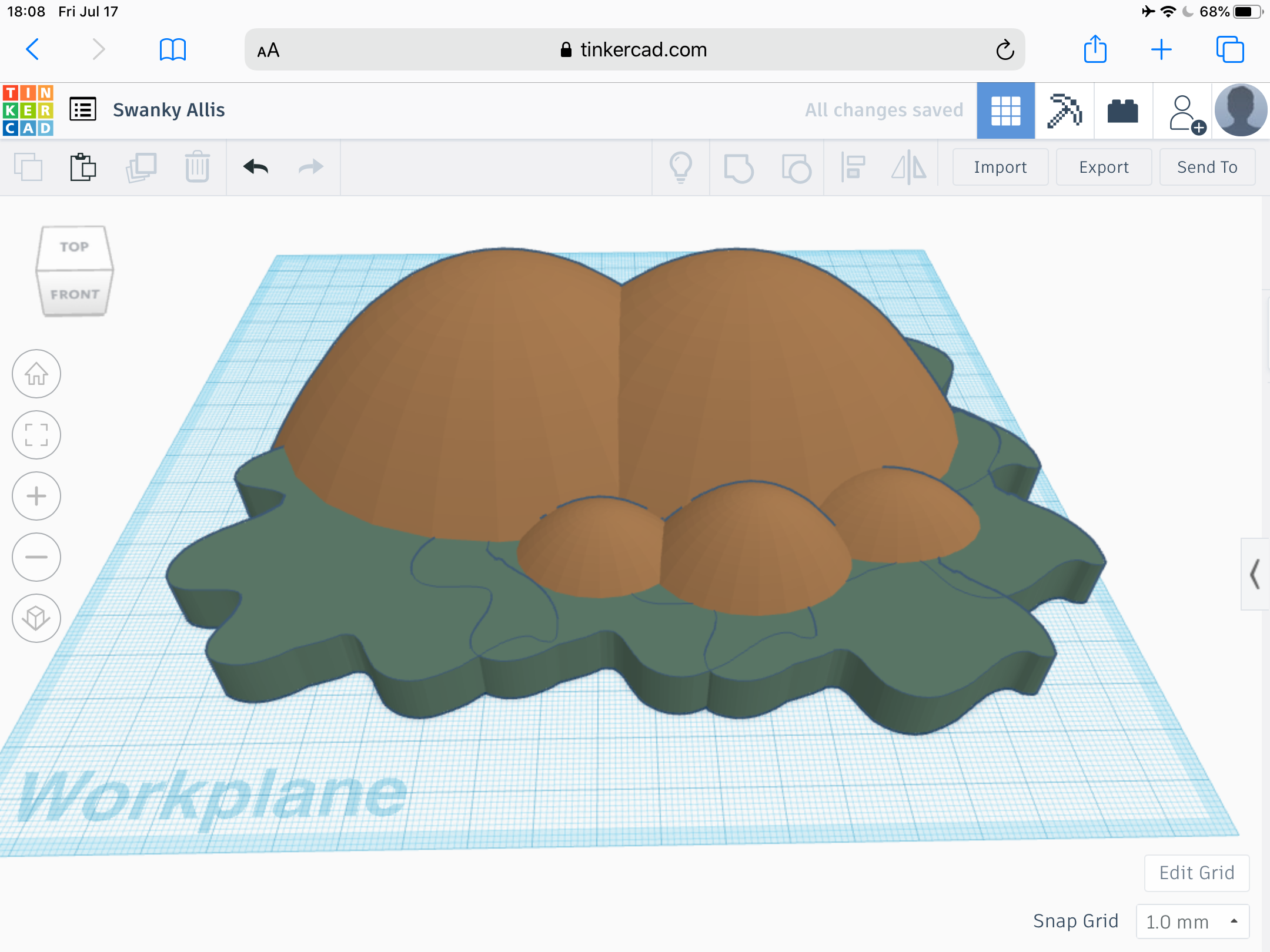
Task: Select FRONT face of the view cube
Action: (x=75, y=294)
